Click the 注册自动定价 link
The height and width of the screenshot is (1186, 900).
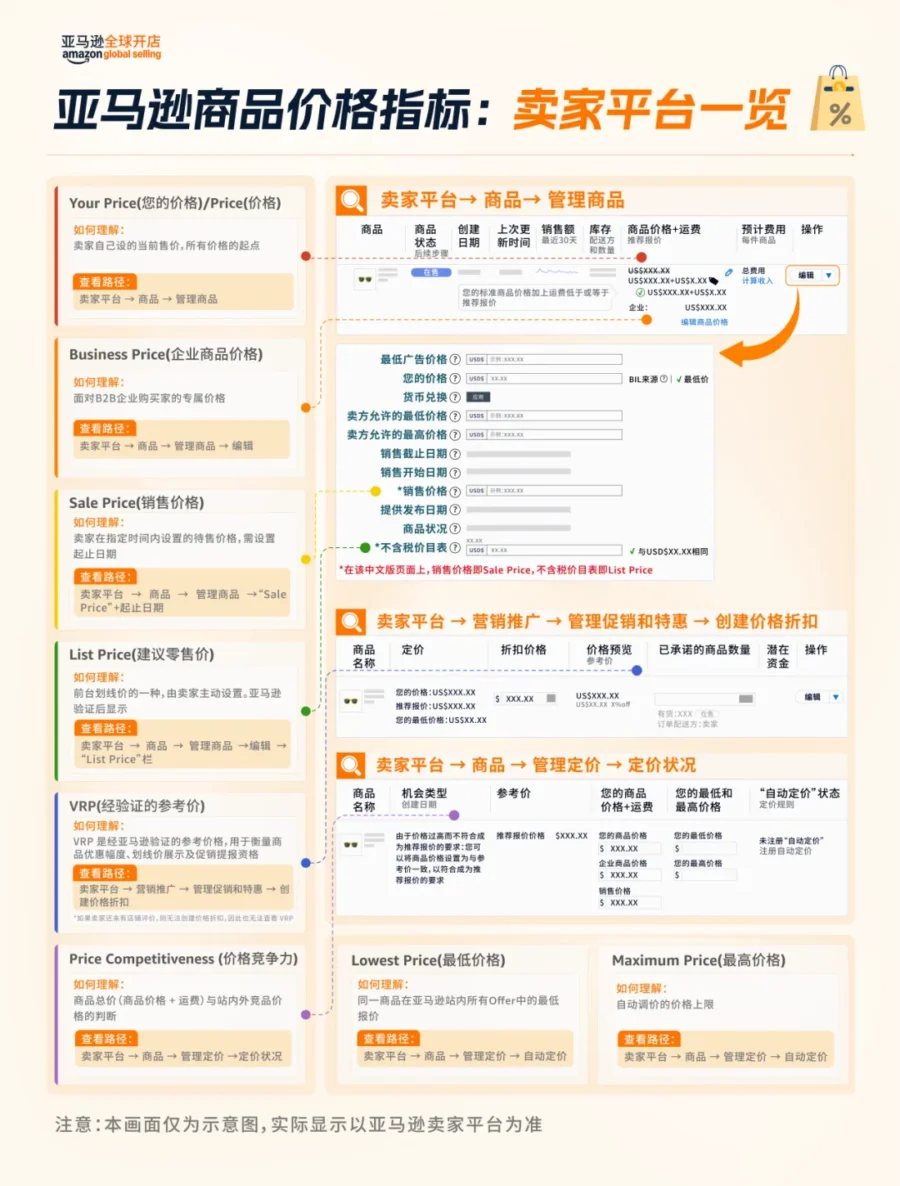click(x=785, y=851)
